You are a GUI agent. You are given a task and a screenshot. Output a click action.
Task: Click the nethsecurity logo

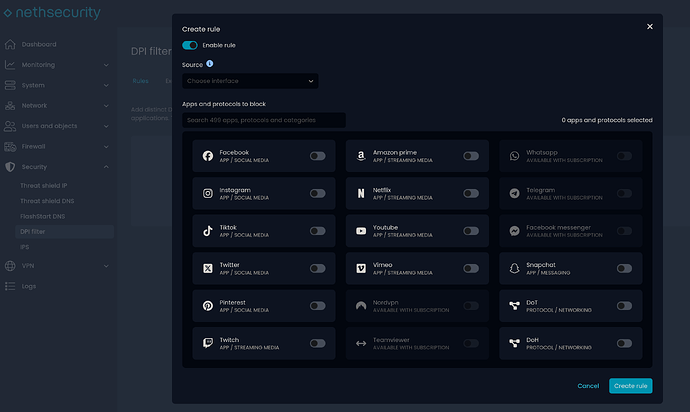pos(52,12)
